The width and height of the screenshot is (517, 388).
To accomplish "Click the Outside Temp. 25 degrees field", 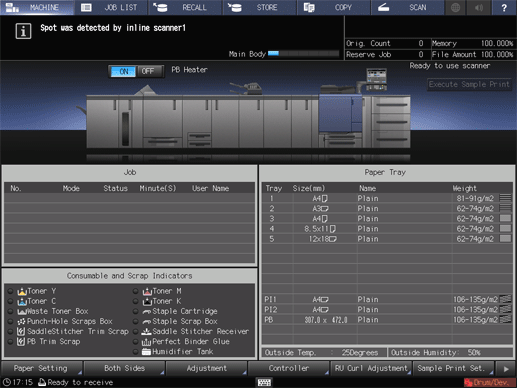I will click(x=324, y=353).
